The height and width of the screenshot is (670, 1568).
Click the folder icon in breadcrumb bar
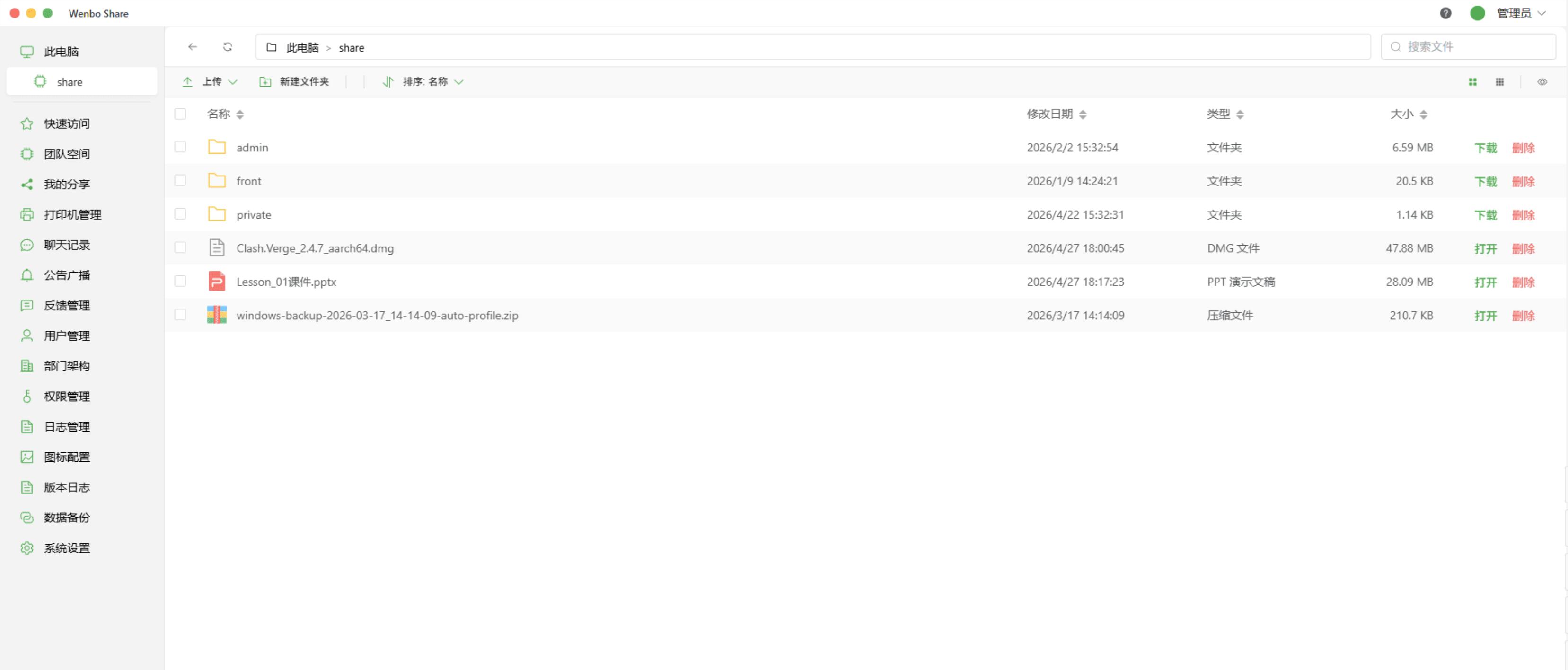(x=272, y=47)
